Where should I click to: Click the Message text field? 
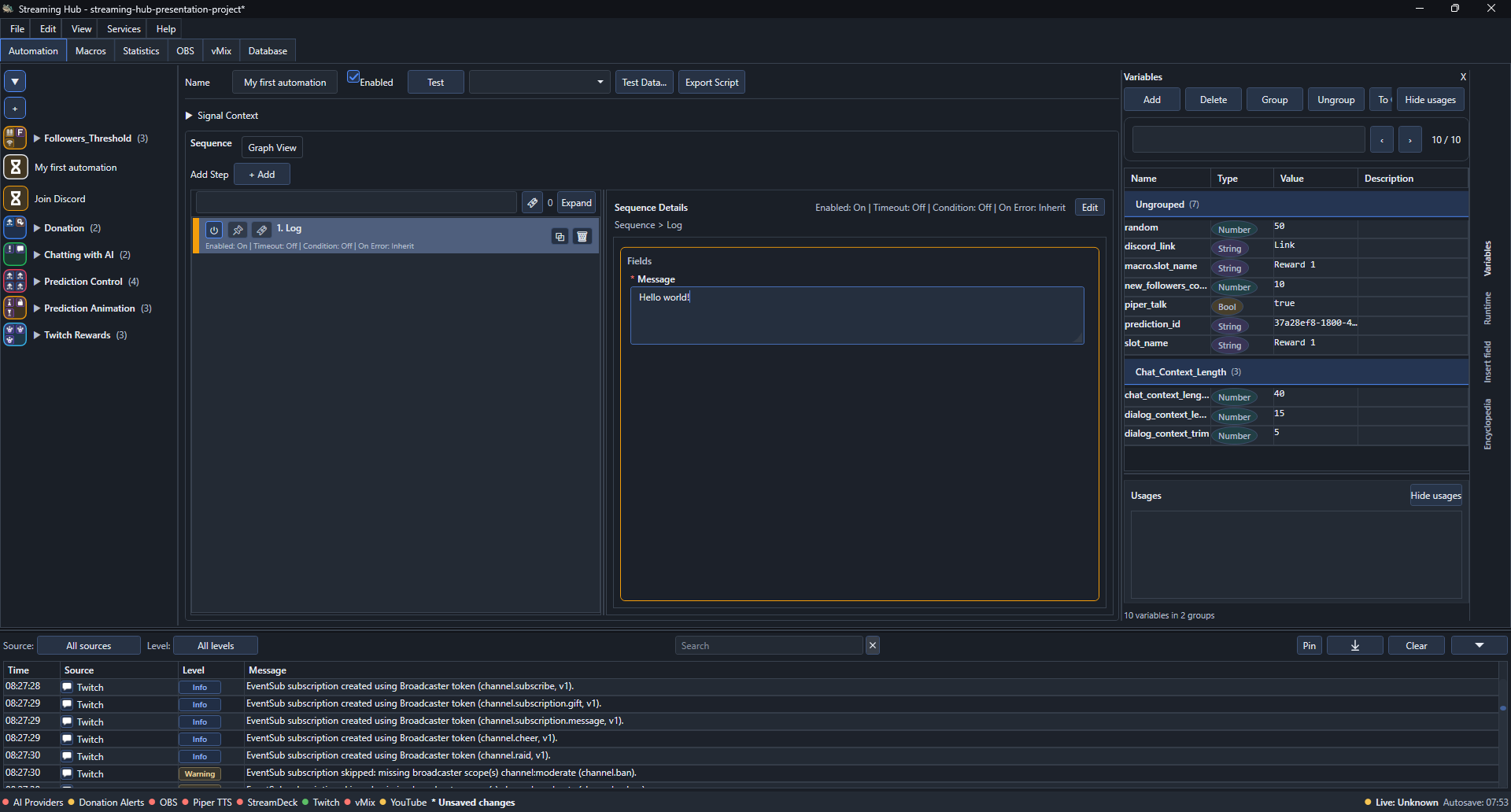[857, 315]
